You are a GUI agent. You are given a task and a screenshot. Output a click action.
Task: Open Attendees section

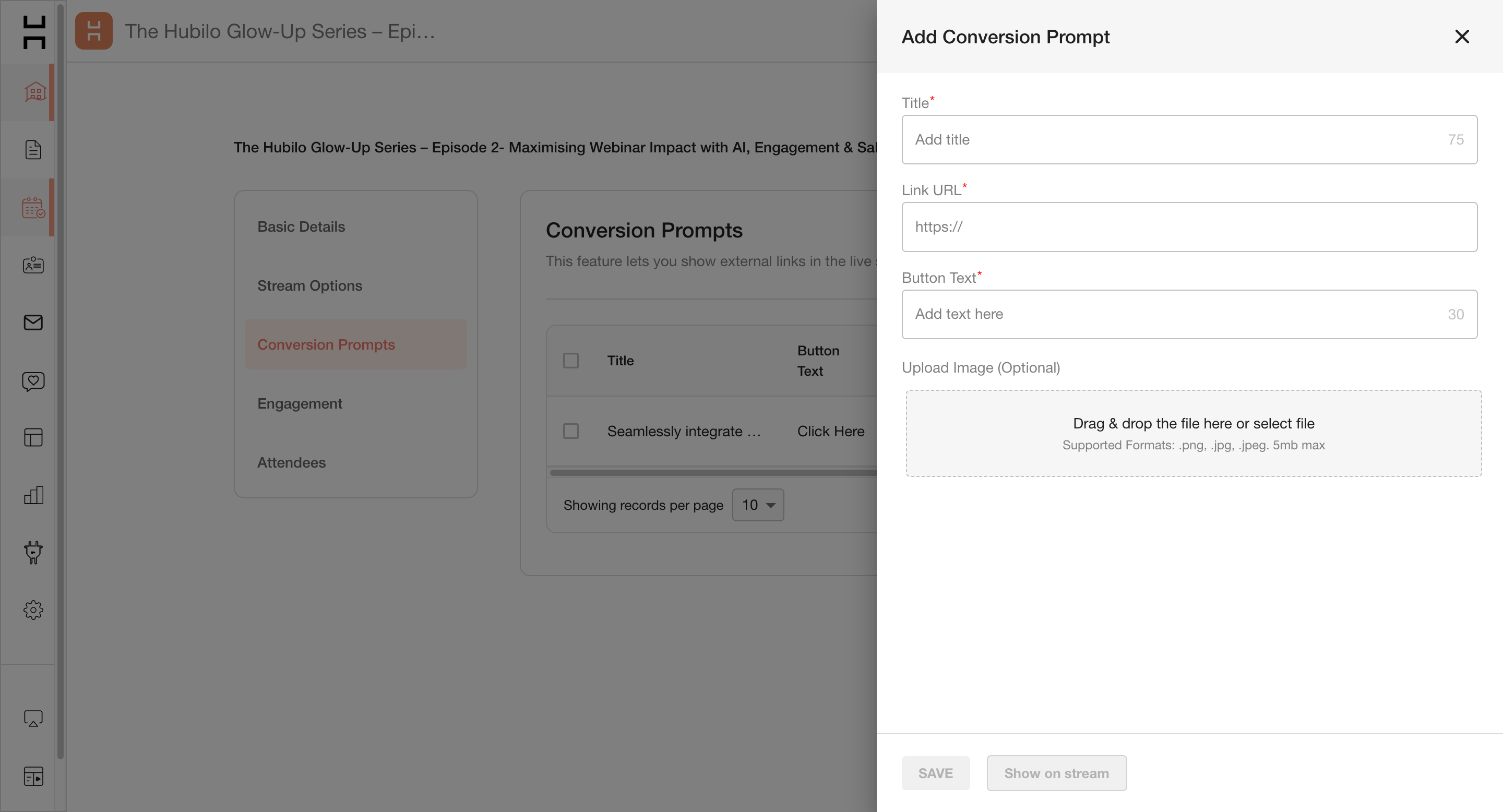pyautogui.click(x=356, y=462)
